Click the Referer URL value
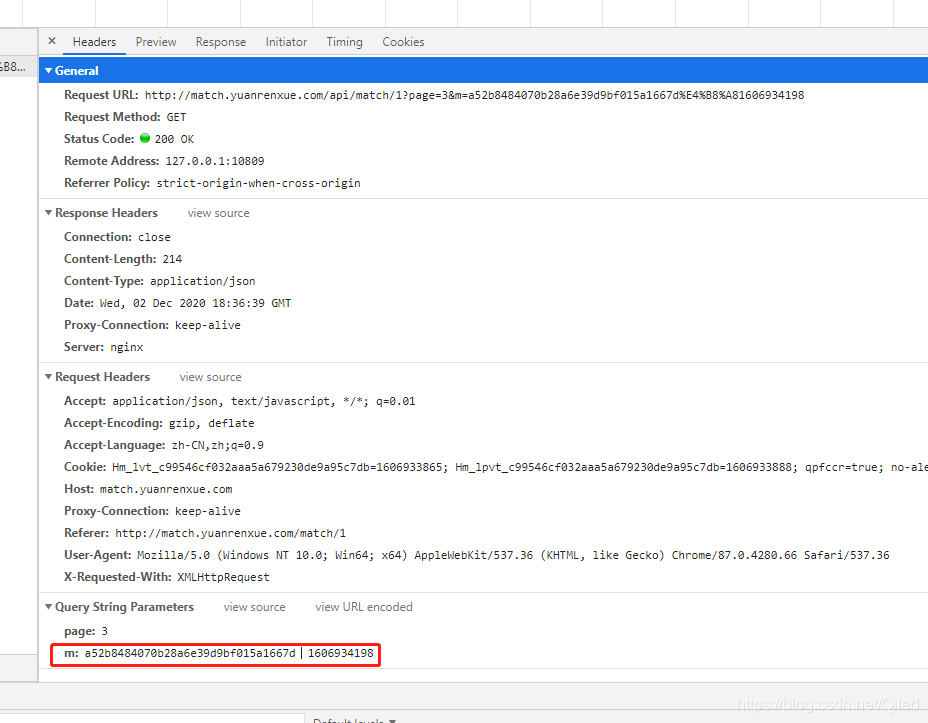The image size is (928, 723). click(x=230, y=533)
